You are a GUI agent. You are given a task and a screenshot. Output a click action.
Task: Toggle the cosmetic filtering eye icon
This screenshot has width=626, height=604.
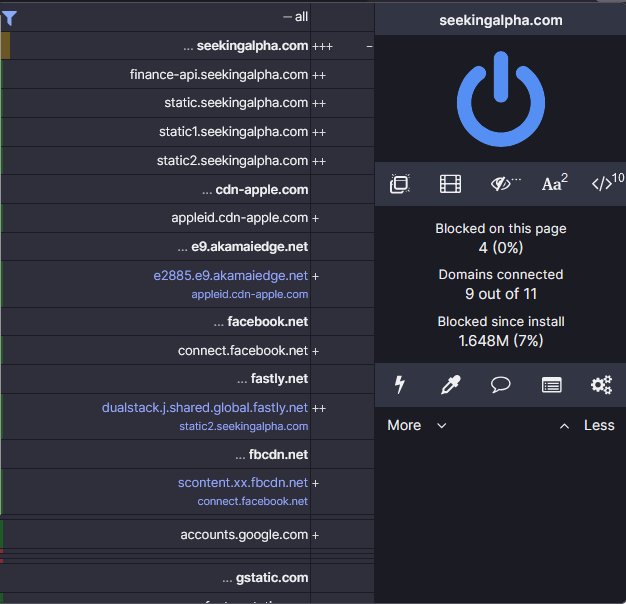(505, 184)
